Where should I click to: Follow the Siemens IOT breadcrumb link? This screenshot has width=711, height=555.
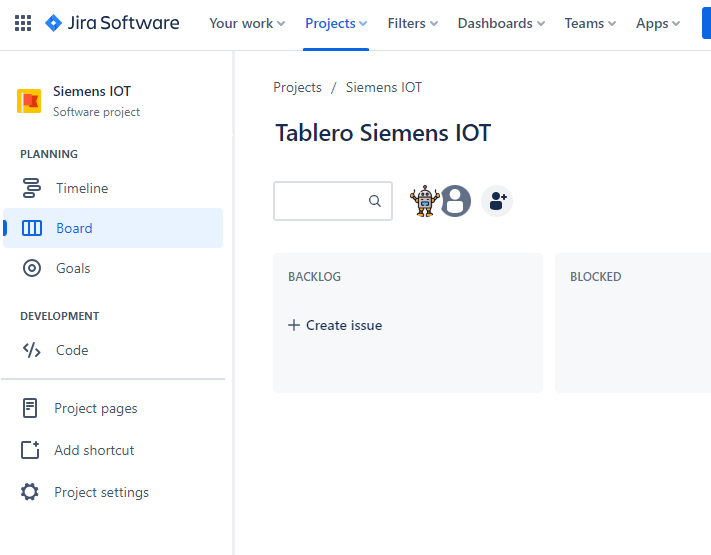point(384,87)
